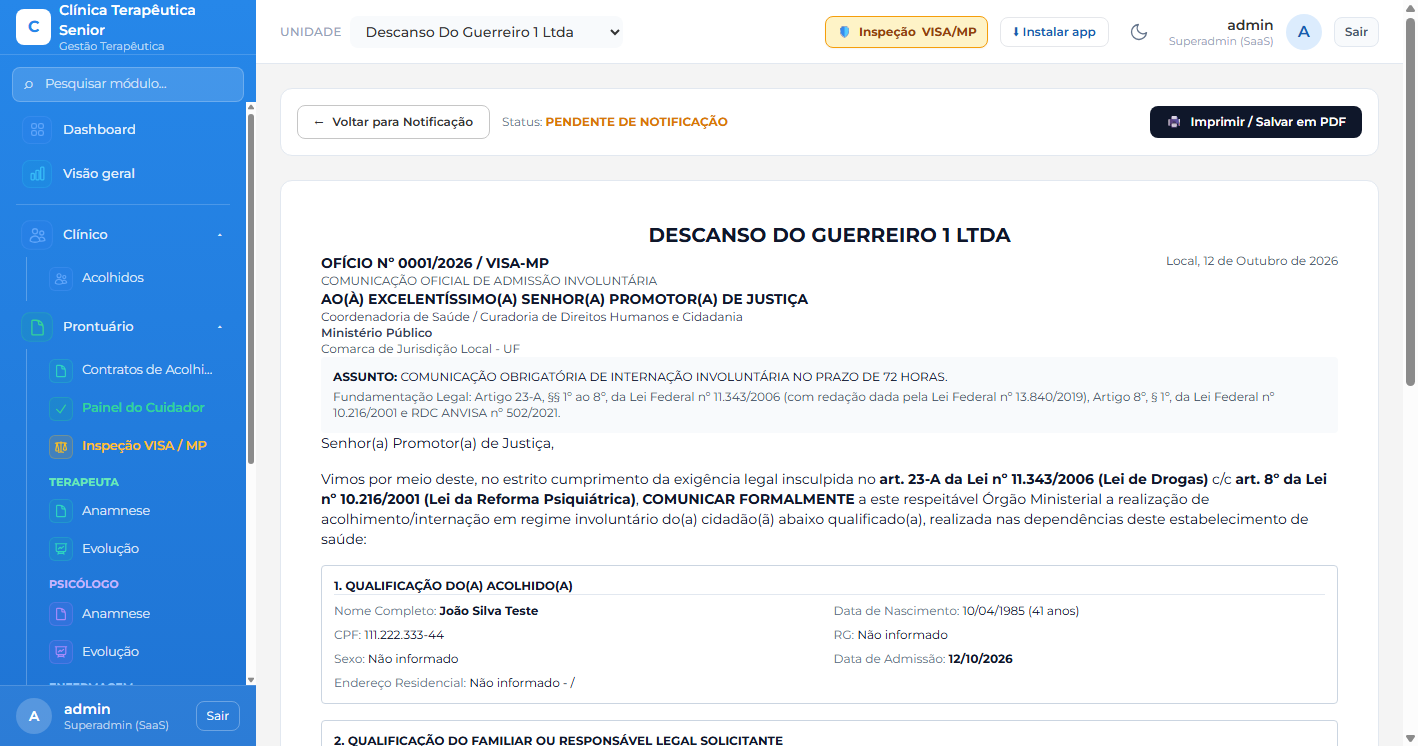The height and width of the screenshot is (746, 1418).
Task: Click the Psicólogo Evolução icon
Action: pos(60,652)
